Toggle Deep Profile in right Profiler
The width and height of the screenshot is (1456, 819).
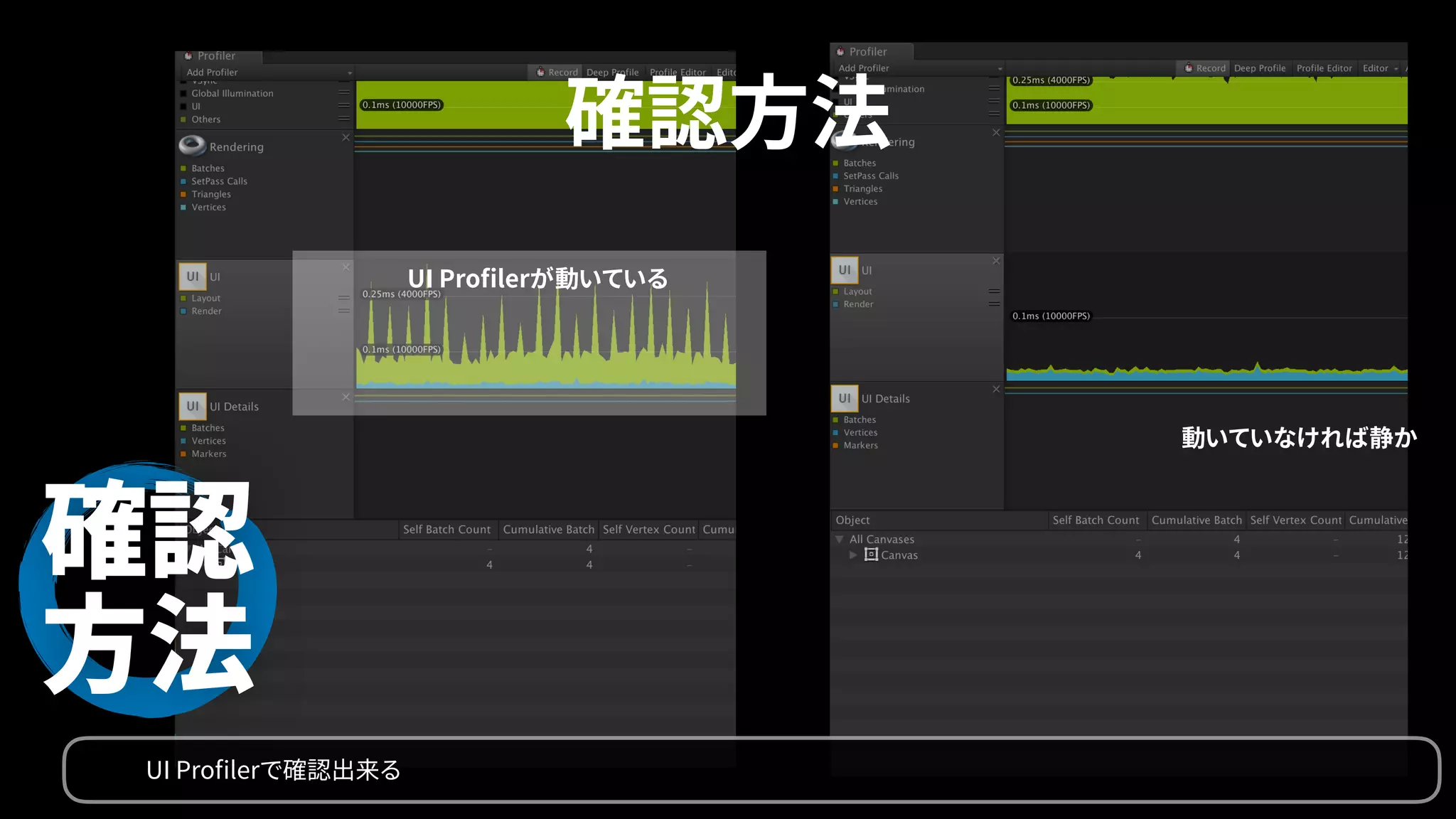tap(1260, 68)
